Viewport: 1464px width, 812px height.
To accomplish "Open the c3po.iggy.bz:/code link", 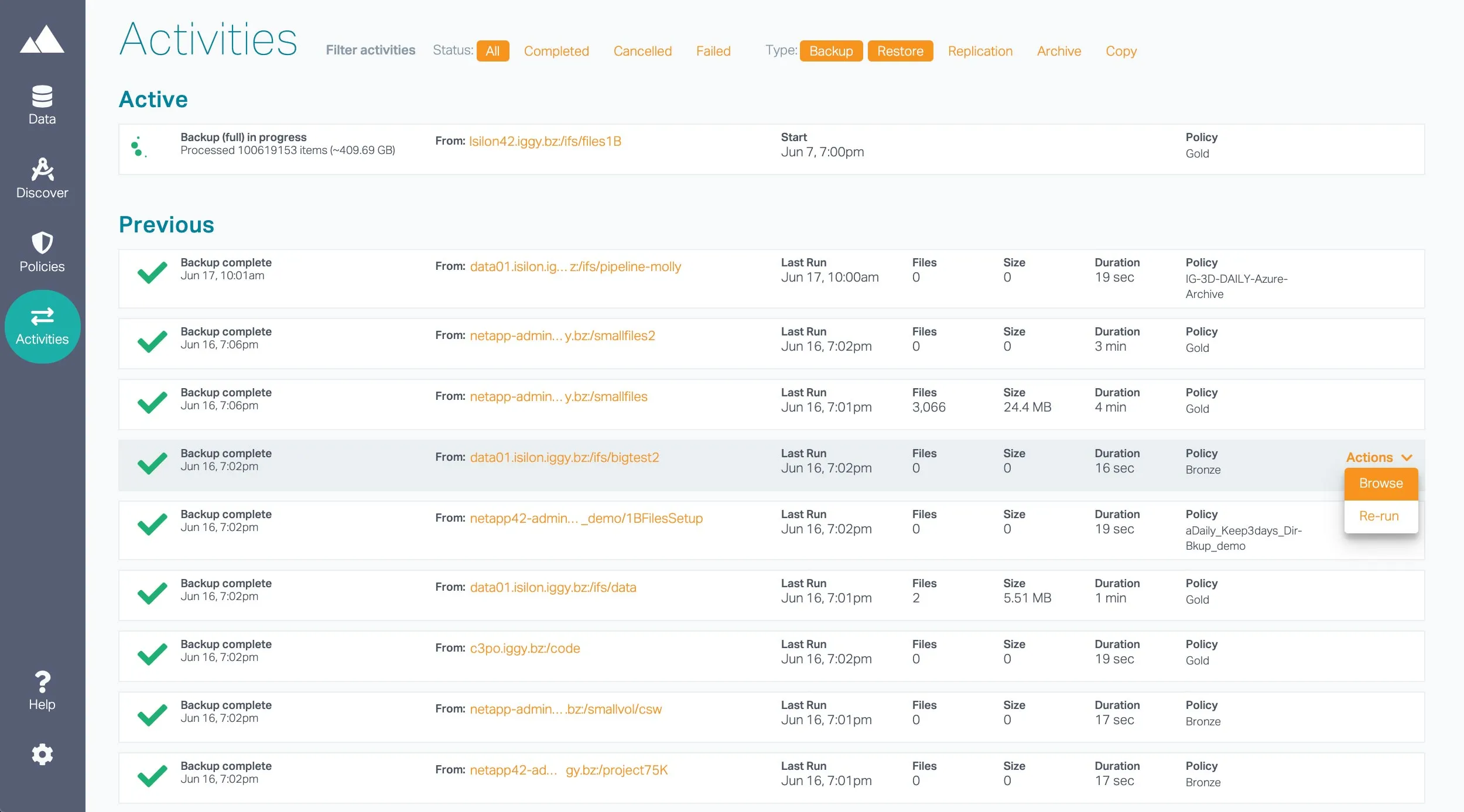I will (525, 648).
